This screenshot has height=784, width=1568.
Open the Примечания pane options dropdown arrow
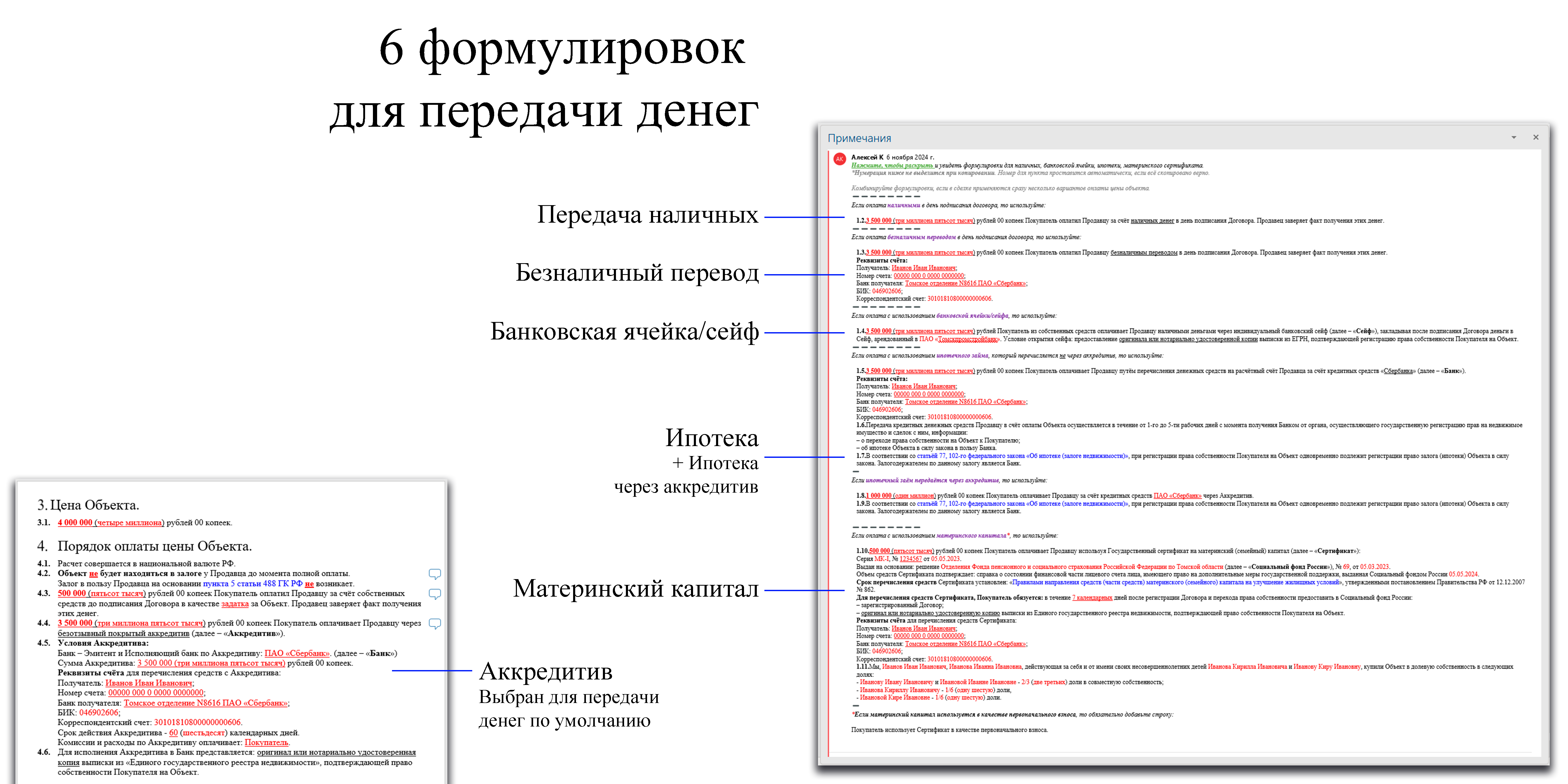pyautogui.click(x=1514, y=137)
